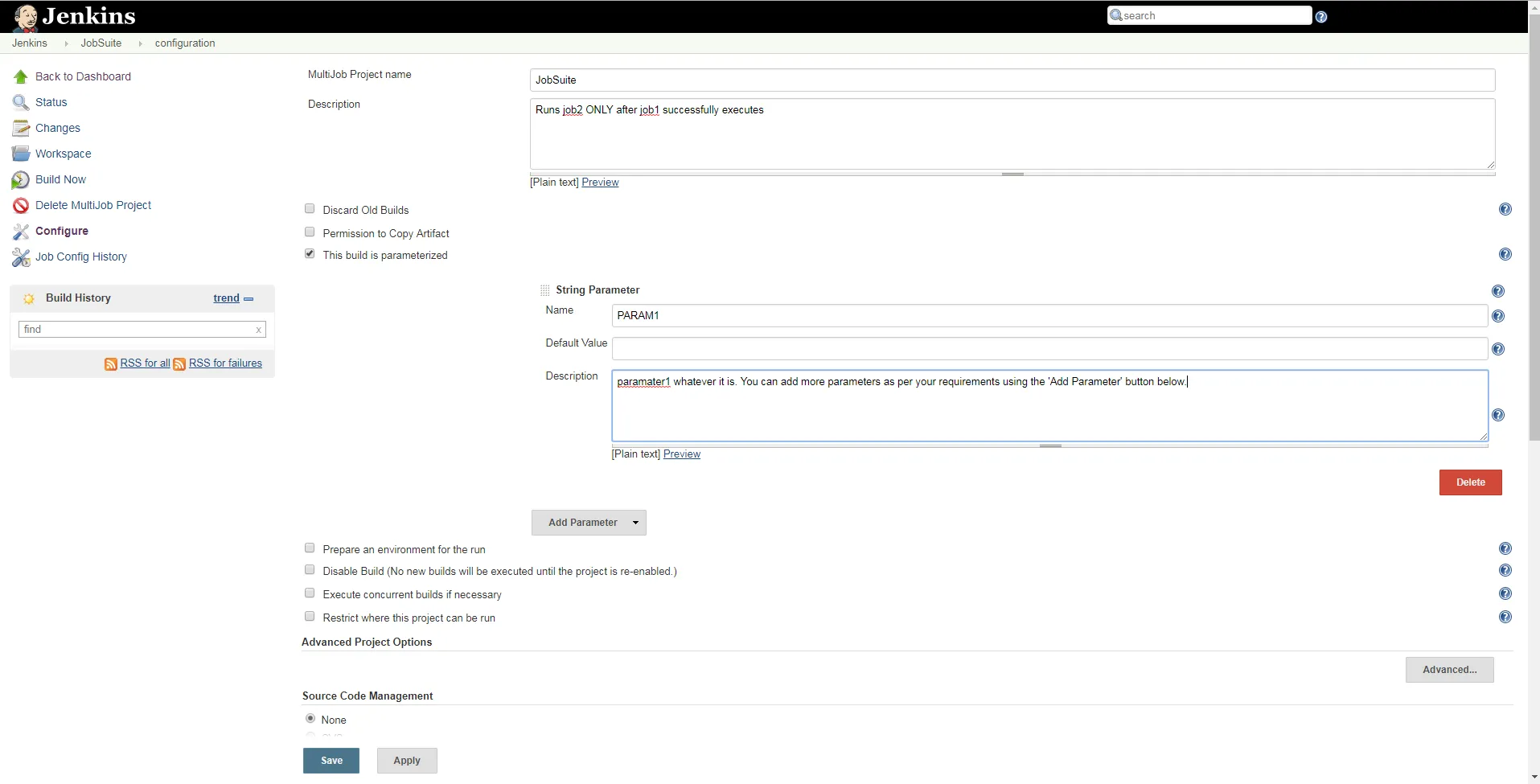1540x784 pixels.
Task: Check the Disable Build option
Action: (x=310, y=570)
